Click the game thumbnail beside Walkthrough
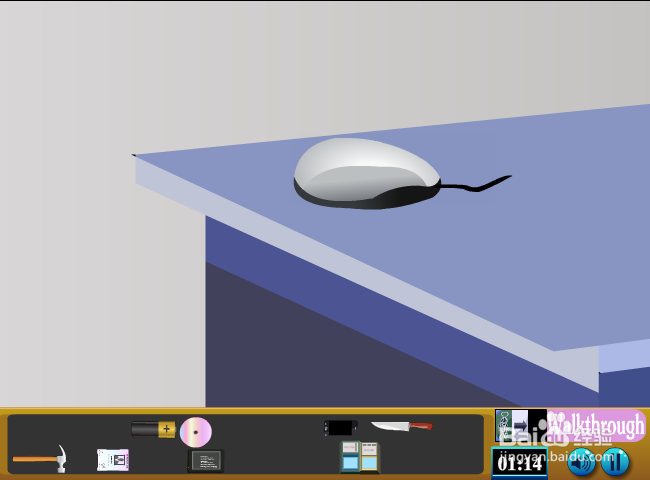650x480 pixels. tap(521, 426)
